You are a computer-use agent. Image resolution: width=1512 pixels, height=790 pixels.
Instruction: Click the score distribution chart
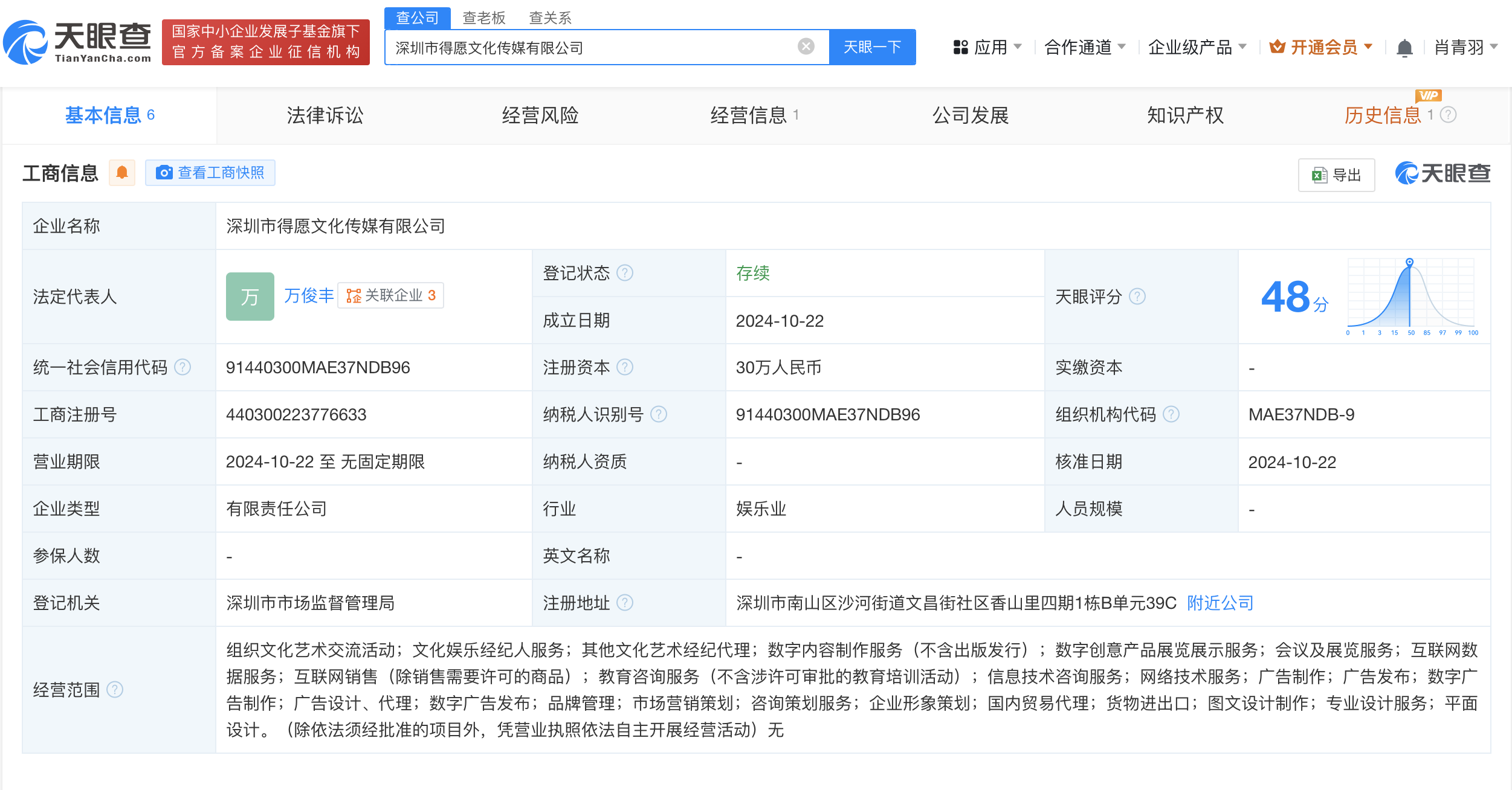click(1412, 296)
